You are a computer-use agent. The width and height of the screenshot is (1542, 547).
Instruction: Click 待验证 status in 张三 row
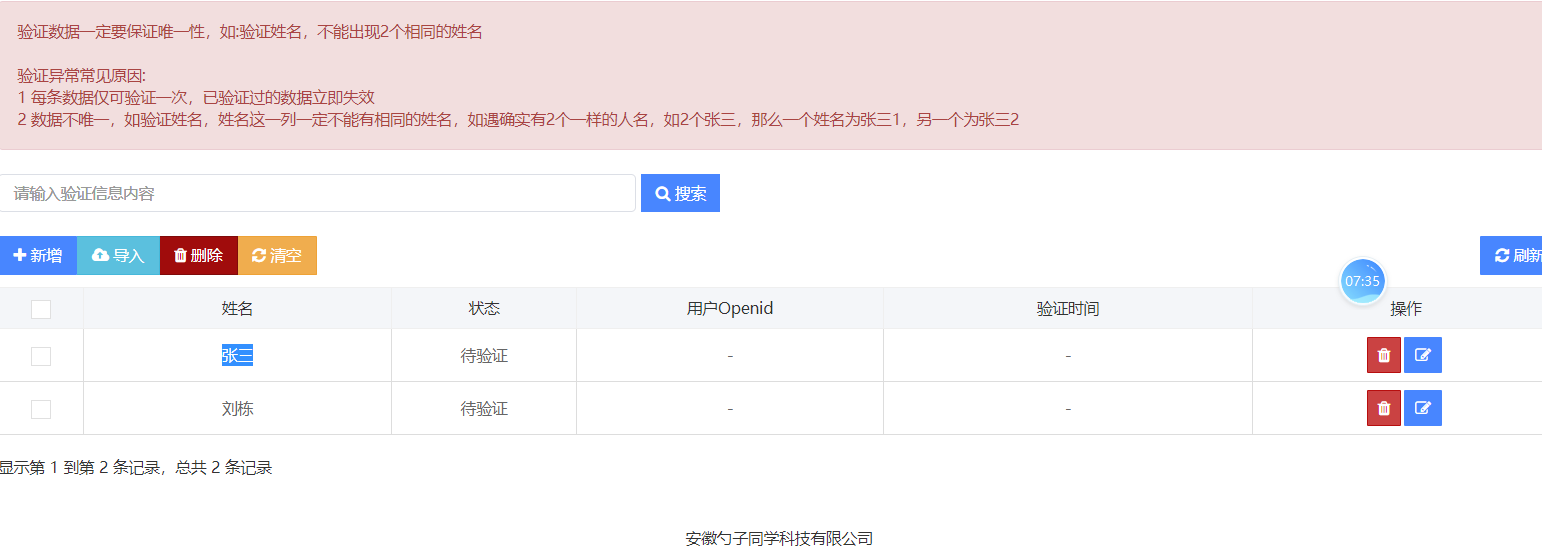(x=484, y=355)
